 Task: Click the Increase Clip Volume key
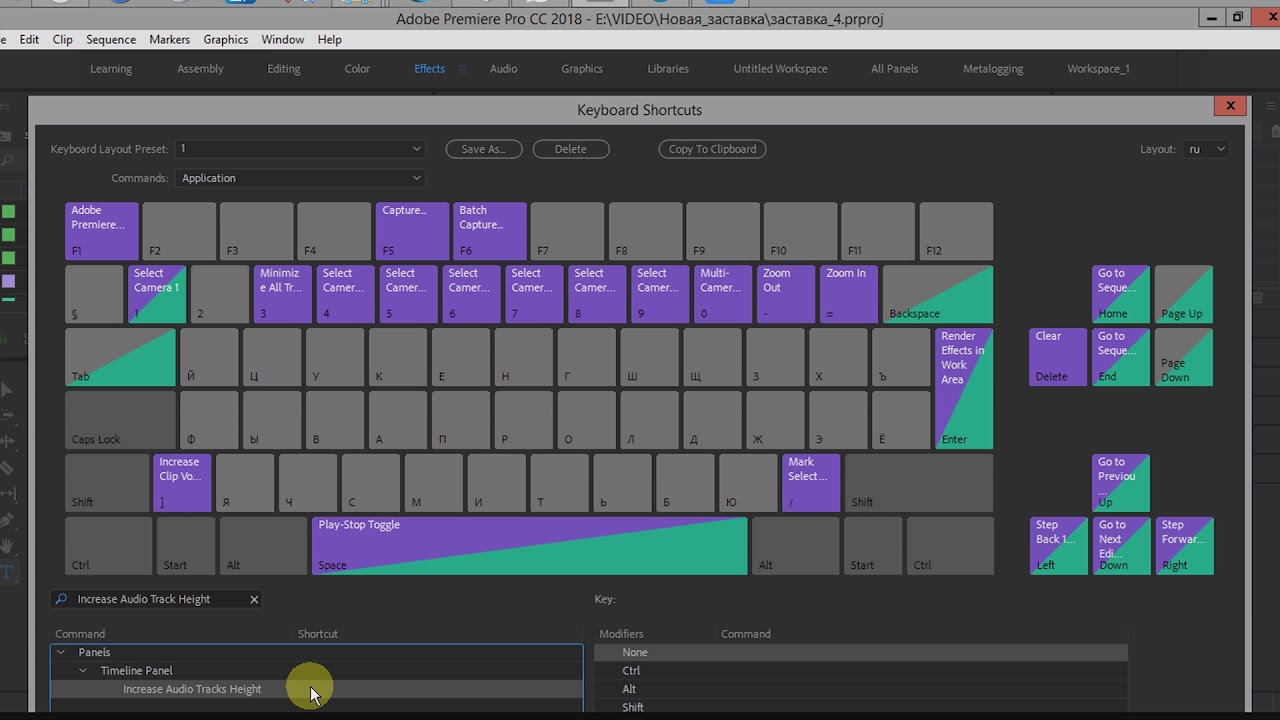pyautogui.click(x=182, y=483)
